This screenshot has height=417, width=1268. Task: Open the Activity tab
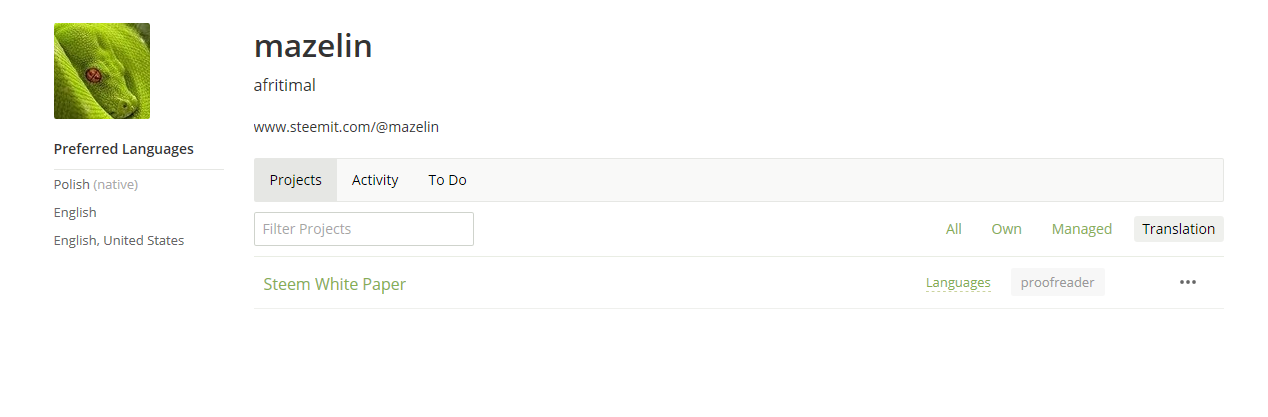375,180
